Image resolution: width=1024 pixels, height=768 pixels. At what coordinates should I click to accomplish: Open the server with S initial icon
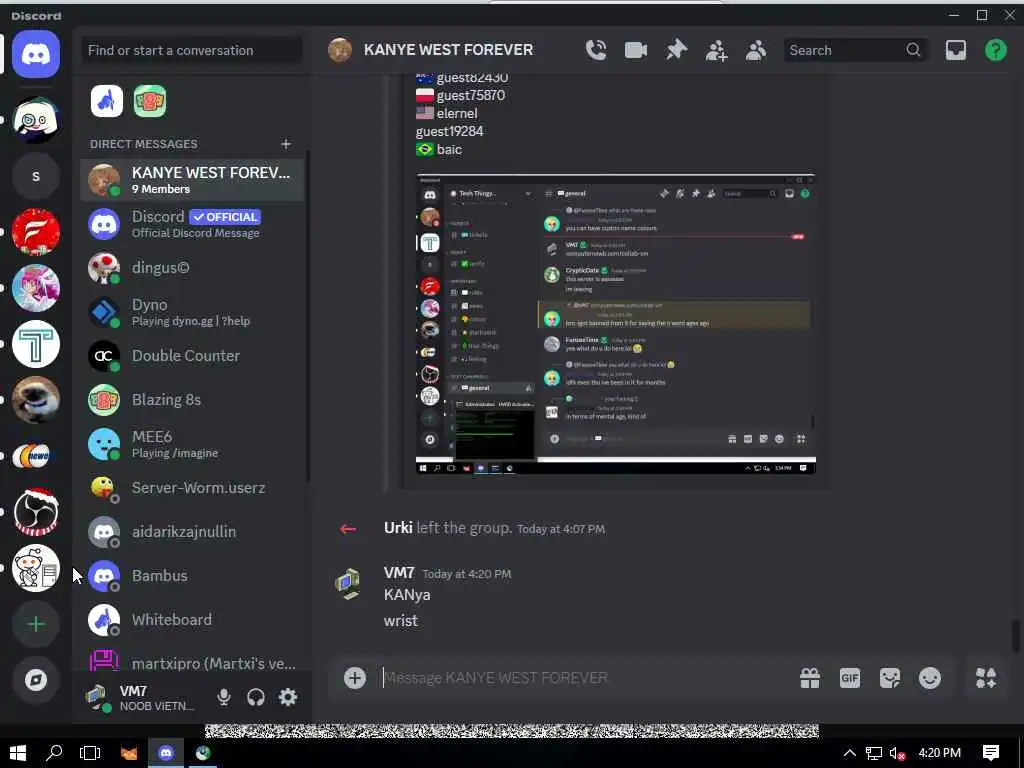point(36,176)
